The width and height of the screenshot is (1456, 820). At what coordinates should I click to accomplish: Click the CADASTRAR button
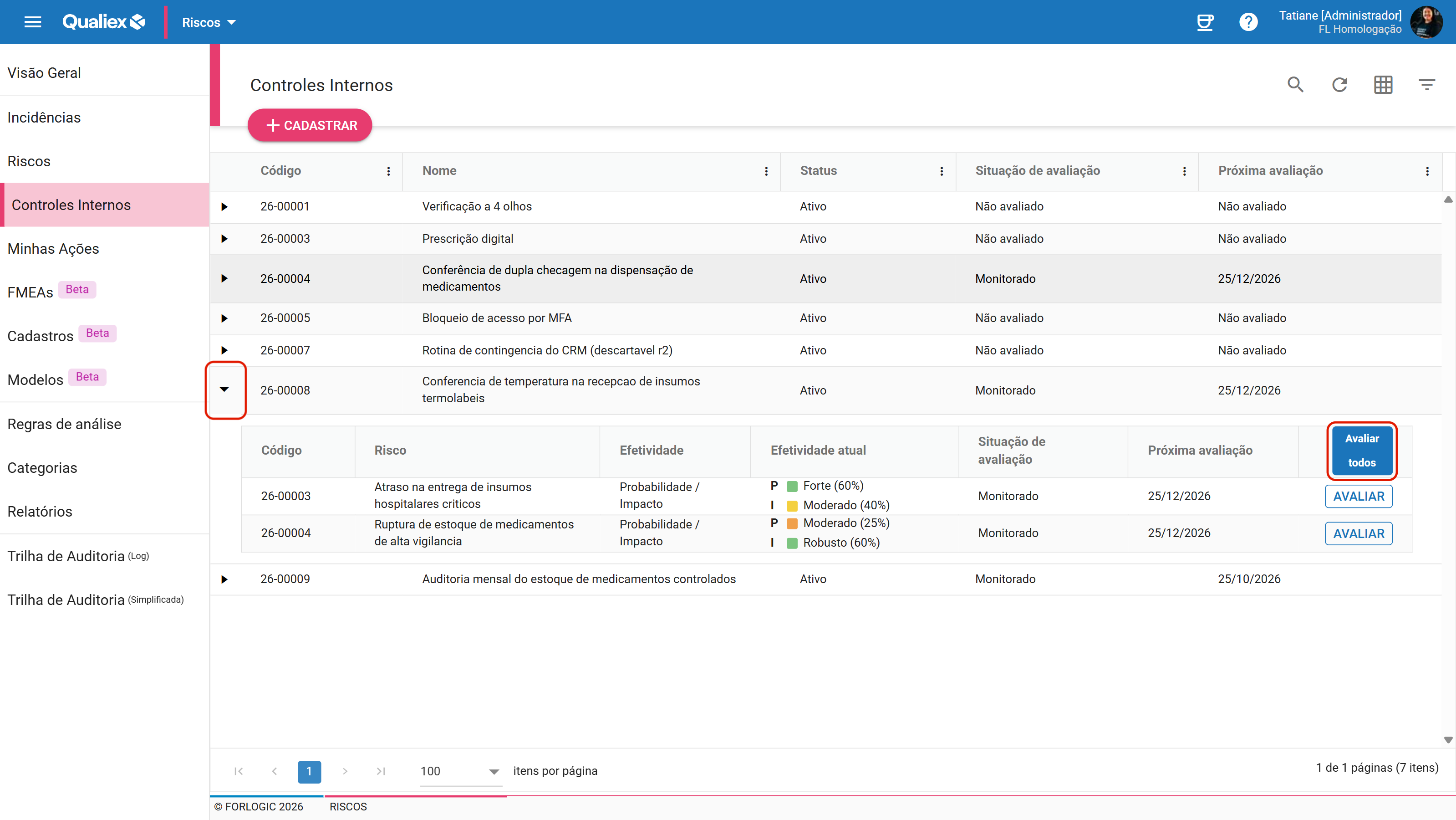coord(310,125)
